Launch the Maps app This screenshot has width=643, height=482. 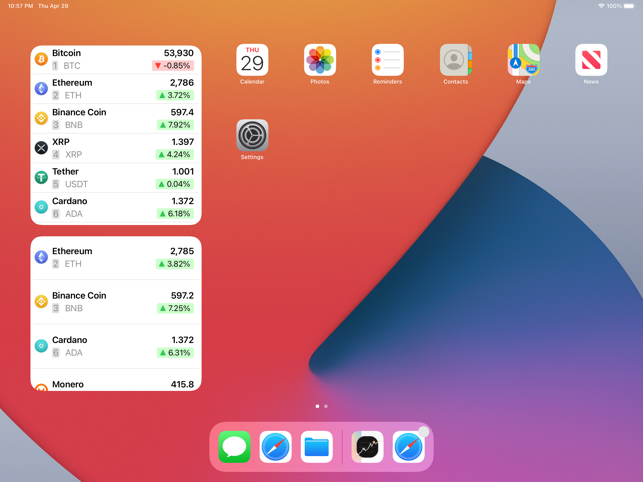click(x=523, y=60)
